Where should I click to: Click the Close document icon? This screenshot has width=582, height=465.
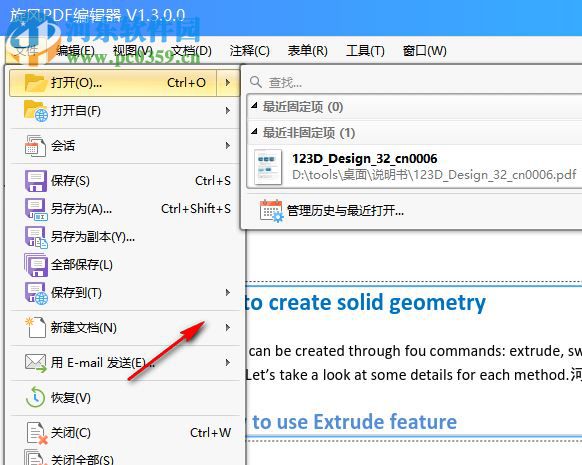[36, 433]
